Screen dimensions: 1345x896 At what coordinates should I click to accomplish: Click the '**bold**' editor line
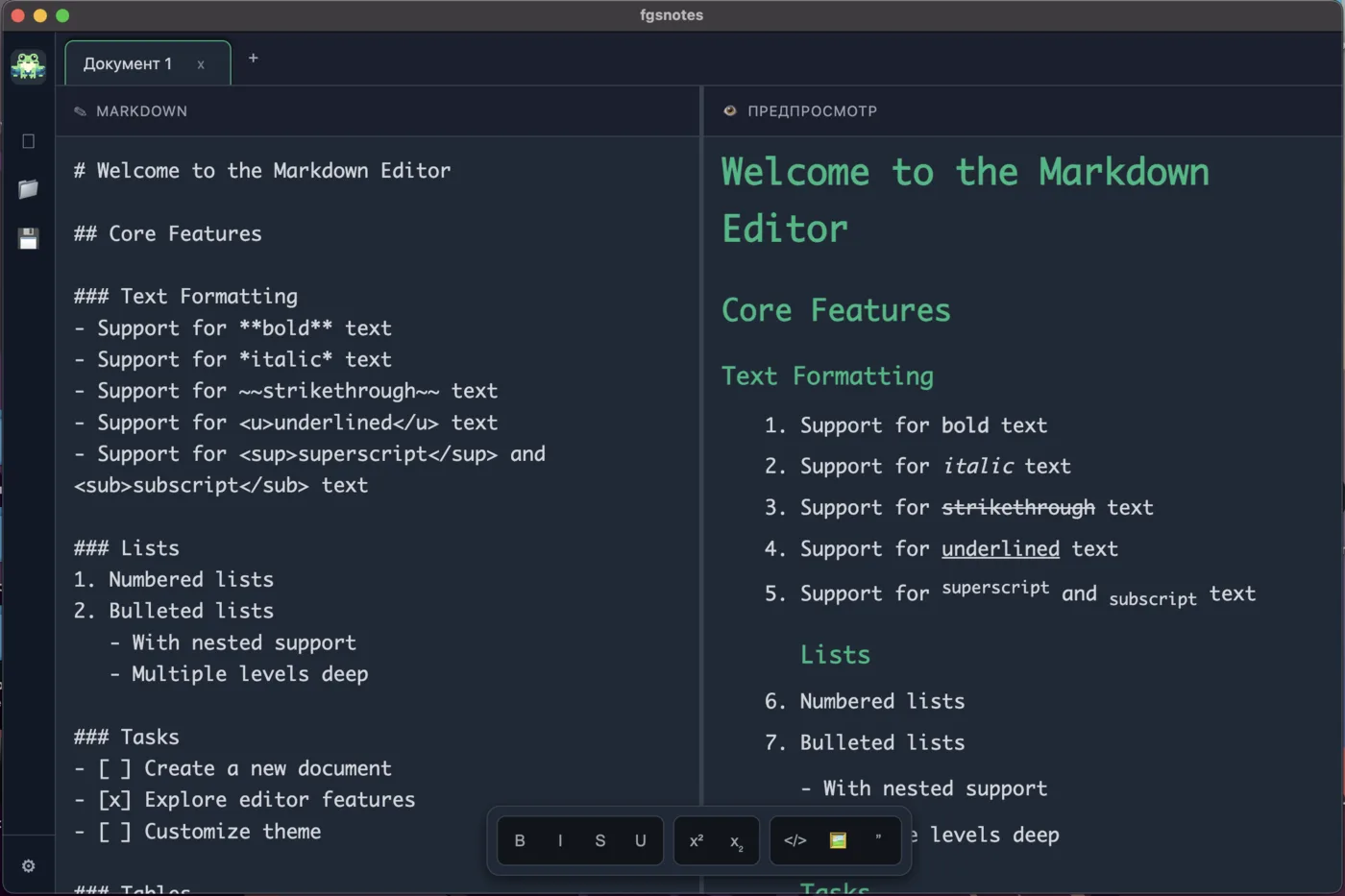coord(232,327)
